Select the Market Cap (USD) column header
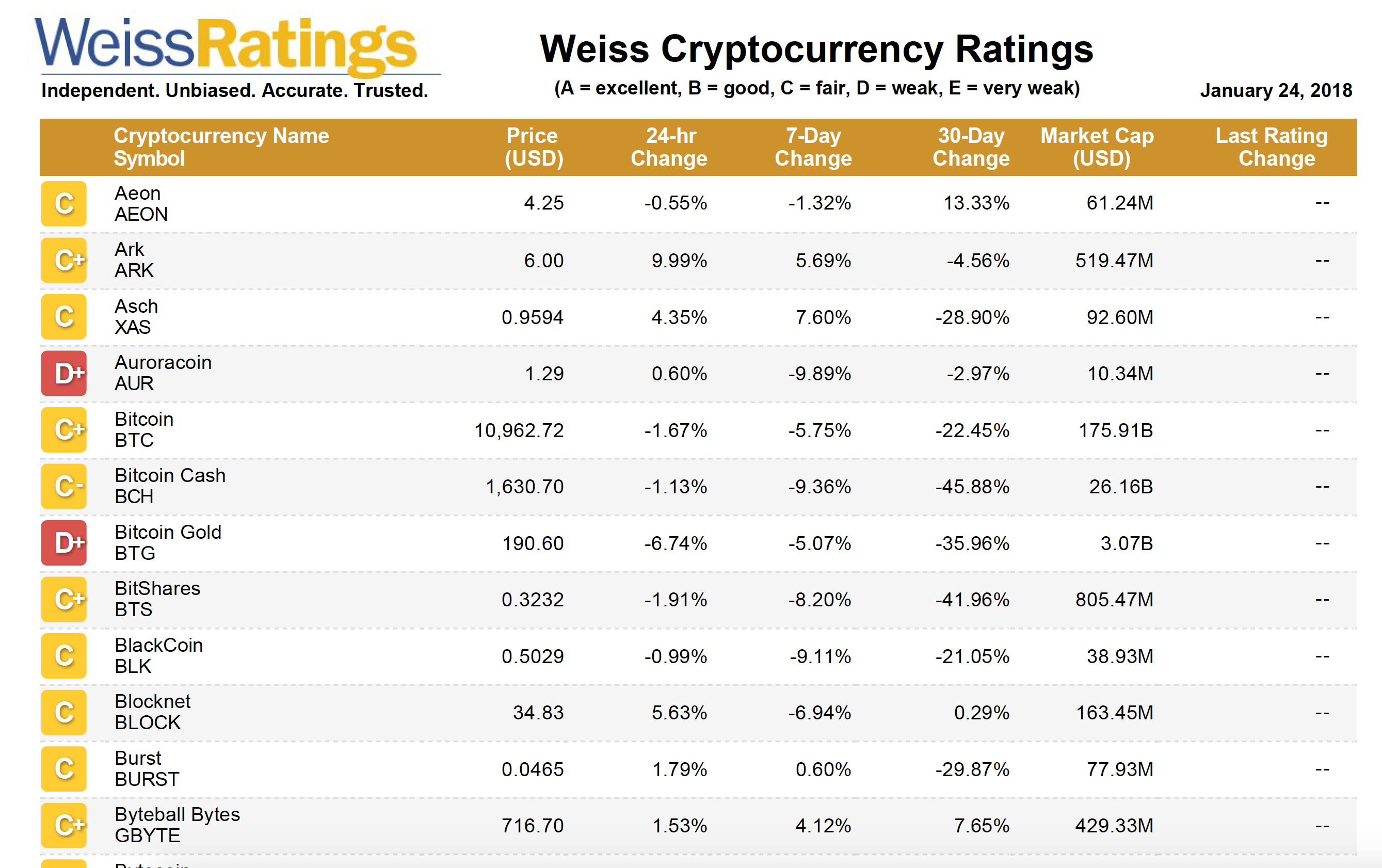The image size is (1382, 868). point(1097,147)
